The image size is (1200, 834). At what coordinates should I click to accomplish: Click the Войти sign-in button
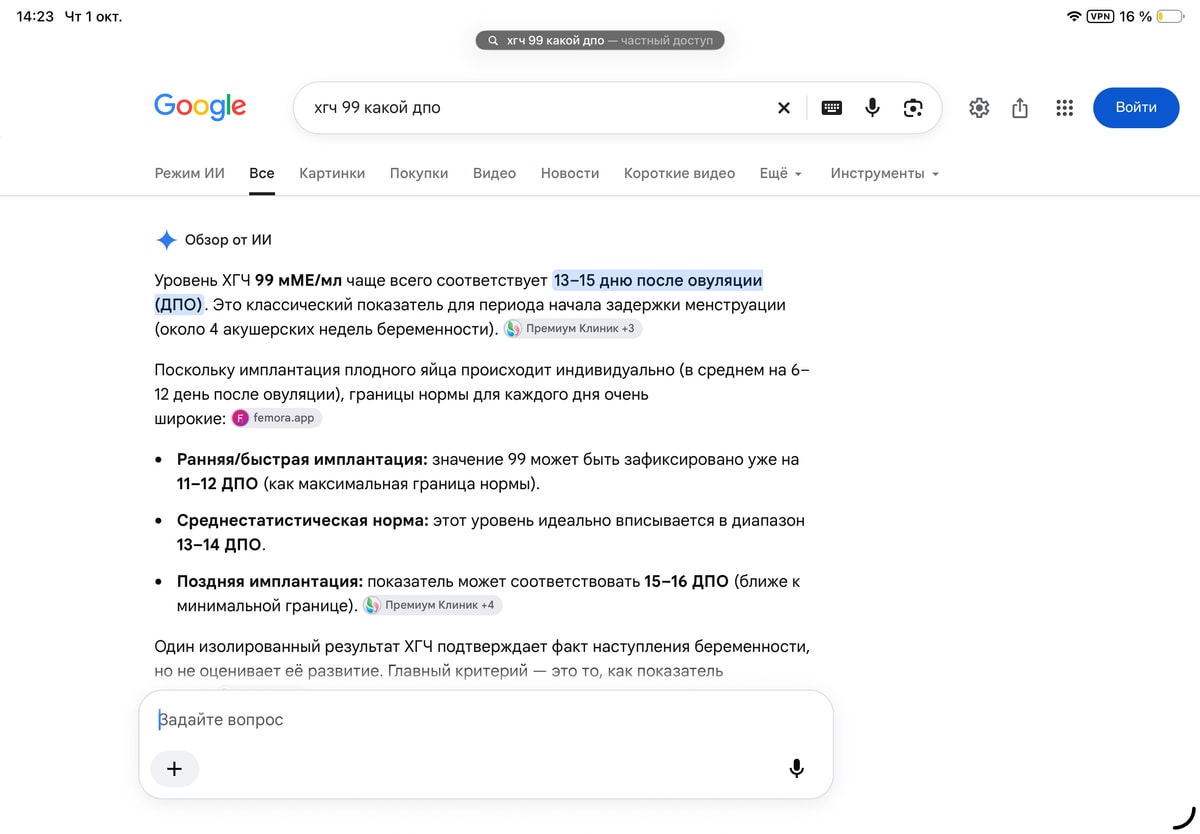[1136, 107]
